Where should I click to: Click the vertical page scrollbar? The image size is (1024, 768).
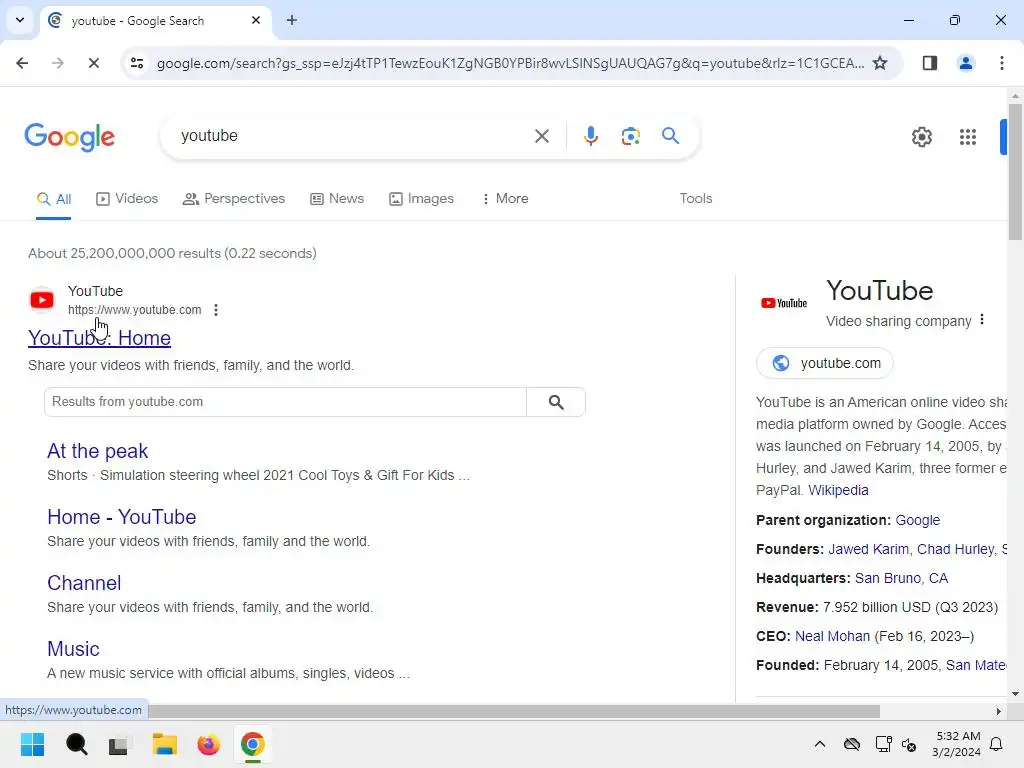click(x=1015, y=172)
